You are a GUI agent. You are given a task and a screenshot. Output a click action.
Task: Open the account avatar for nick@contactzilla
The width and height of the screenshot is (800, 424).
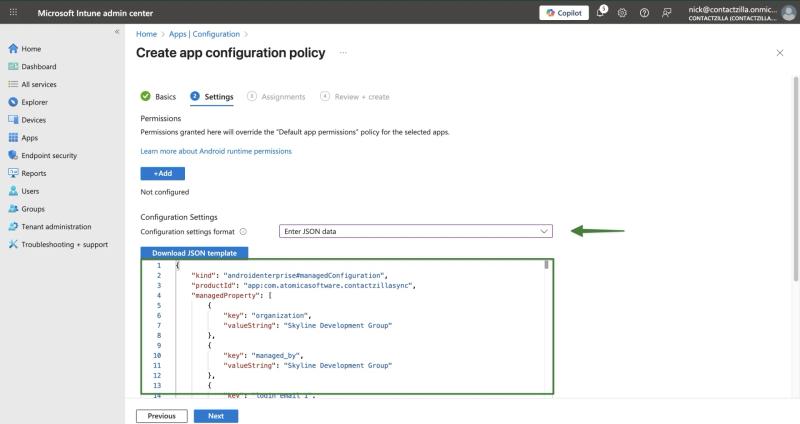coord(788,13)
